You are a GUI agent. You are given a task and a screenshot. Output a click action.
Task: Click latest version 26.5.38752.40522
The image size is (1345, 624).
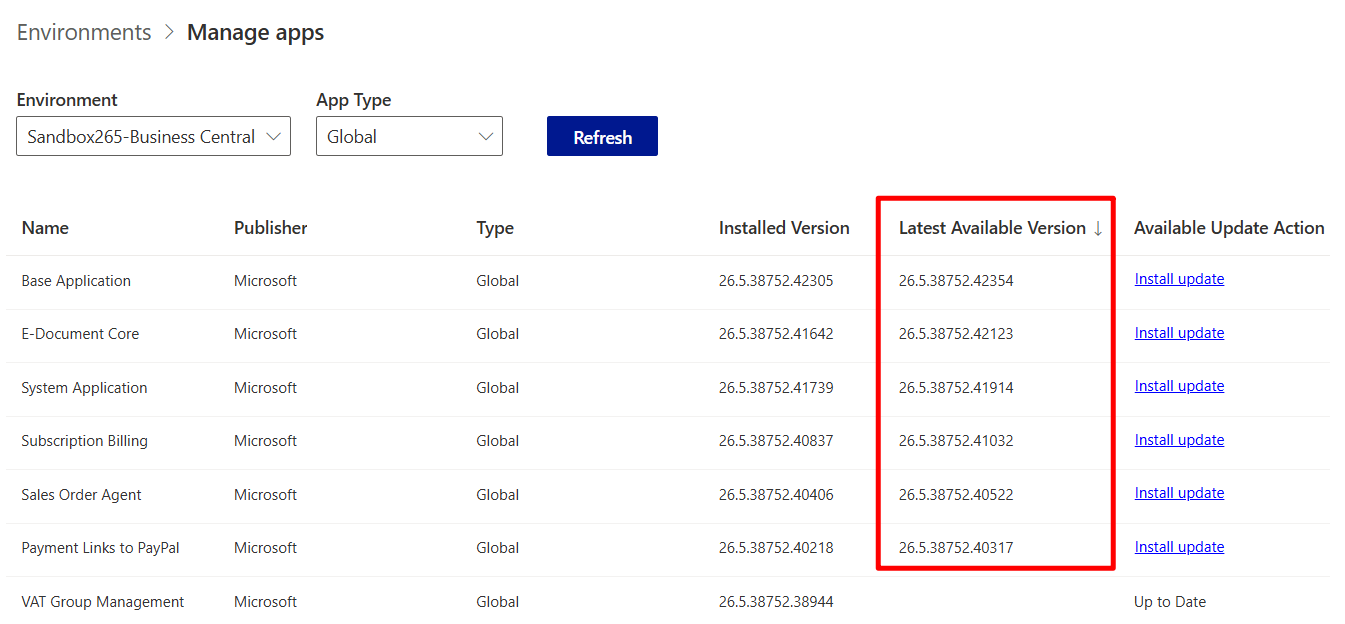click(956, 495)
